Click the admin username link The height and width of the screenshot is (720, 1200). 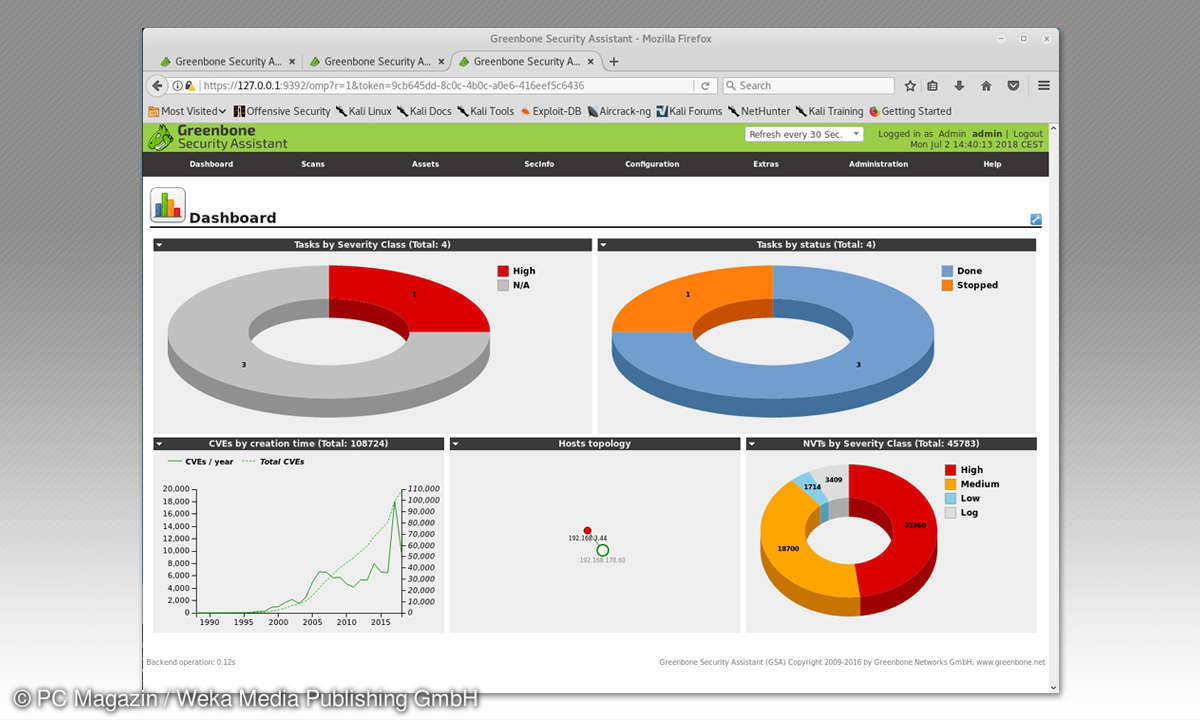click(987, 134)
